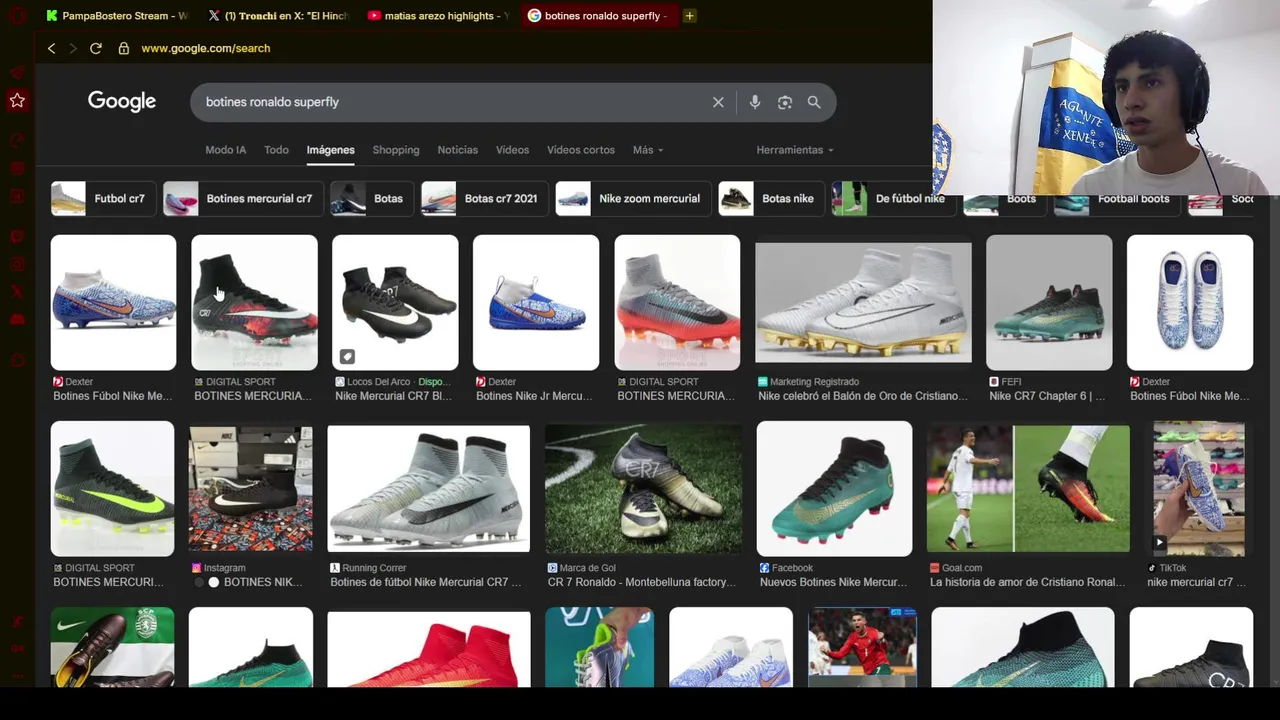The width and height of the screenshot is (1280, 720).
Task: Open the Opera menu logo
Action: (x=17, y=16)
